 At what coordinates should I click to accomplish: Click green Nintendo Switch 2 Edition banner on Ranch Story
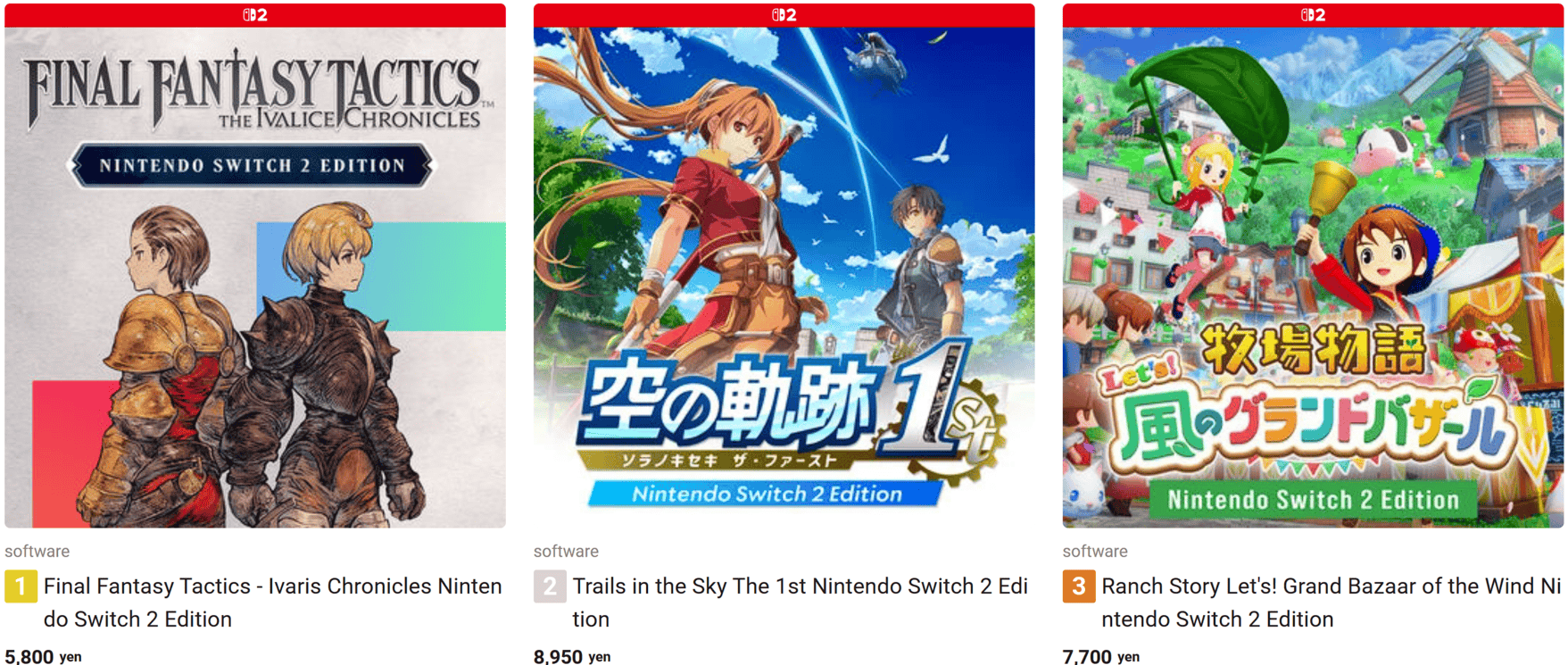click(x=1313, y=500)
